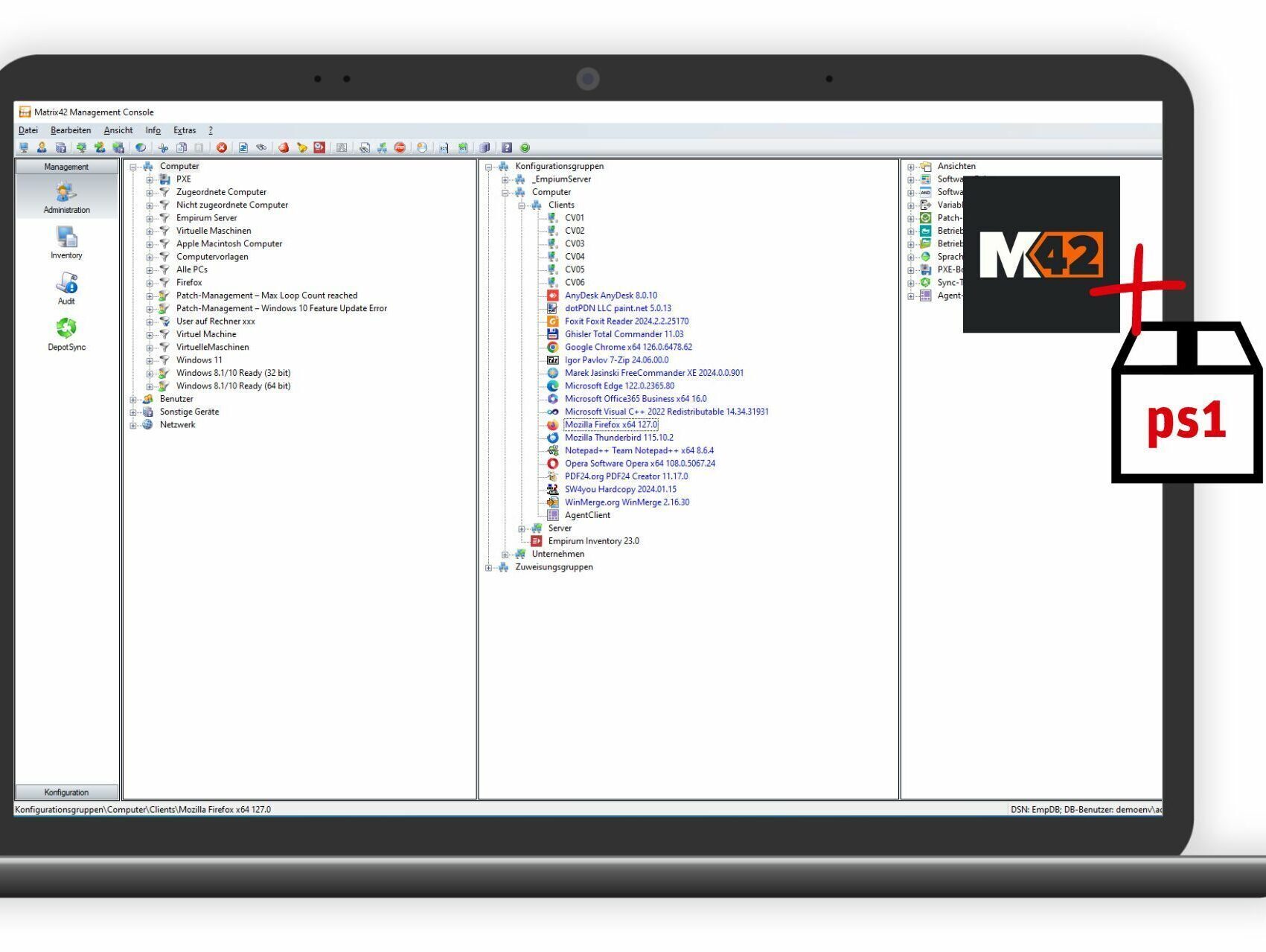Select Apple Macintosh Computer filter
The image size is (1266, 952).
pos(229,243)
